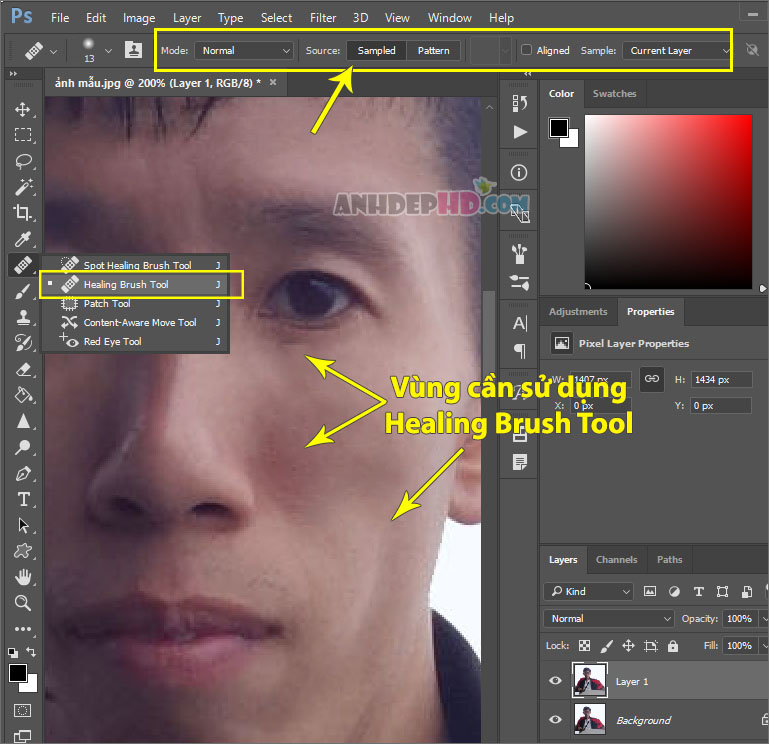Image resolution: width=769 pixels, height=744 pixels.
Task: Open the Mode dropdown set to Normal
Action: pyautogui.click(x=244, y=51)
